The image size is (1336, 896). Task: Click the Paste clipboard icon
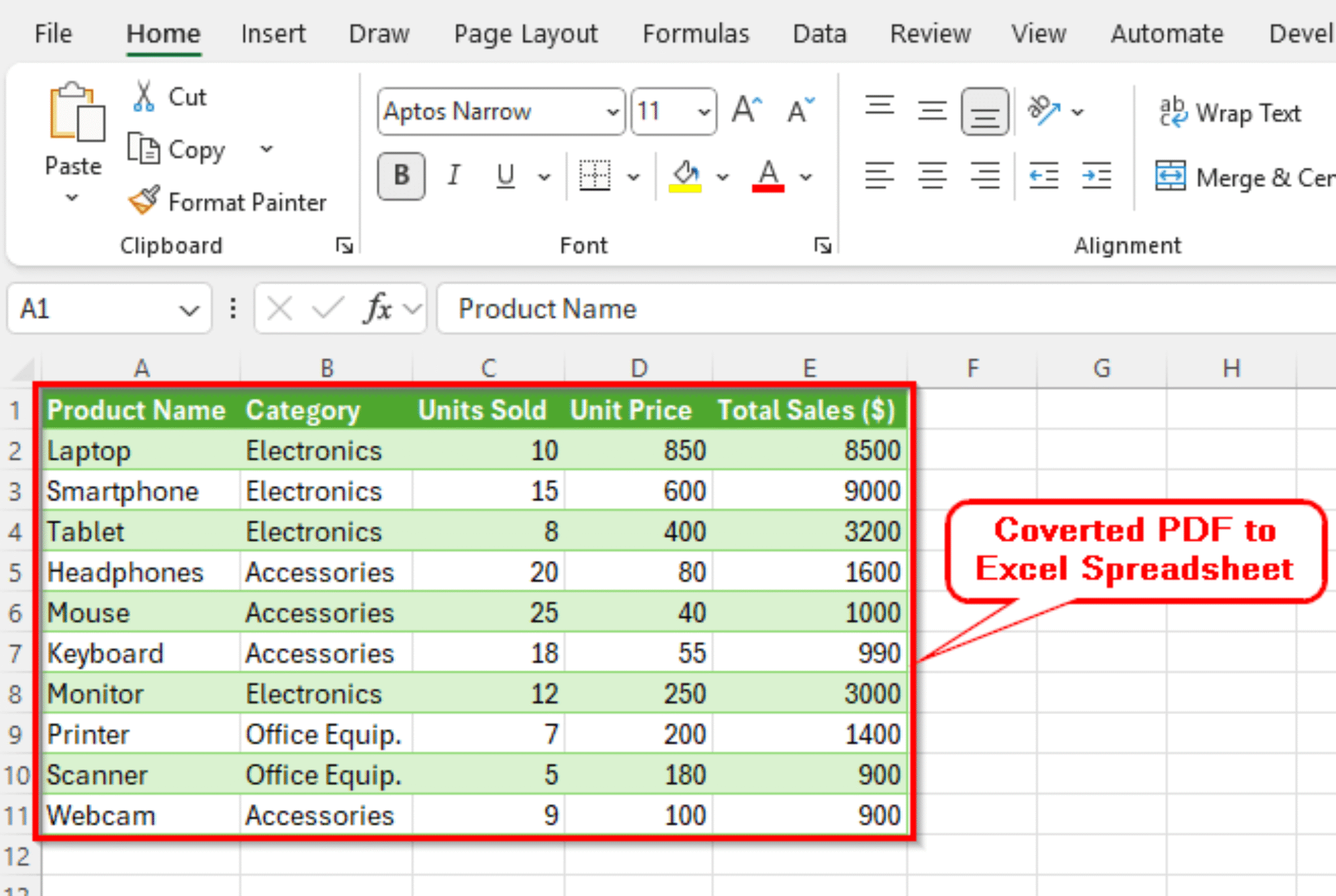point(77,112)
